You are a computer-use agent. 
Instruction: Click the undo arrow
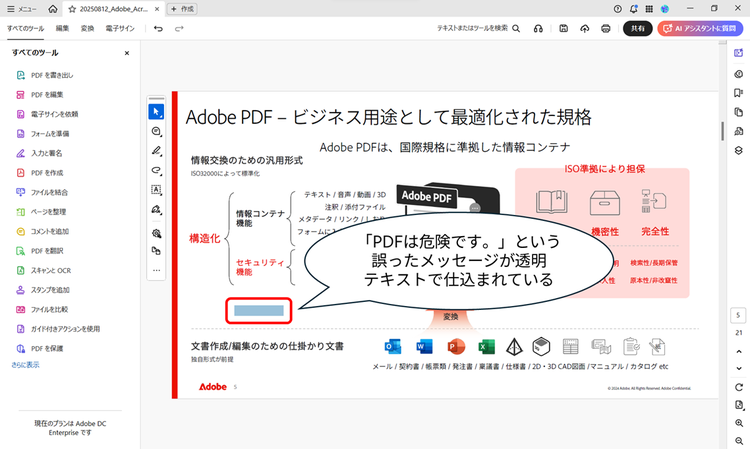158,29
